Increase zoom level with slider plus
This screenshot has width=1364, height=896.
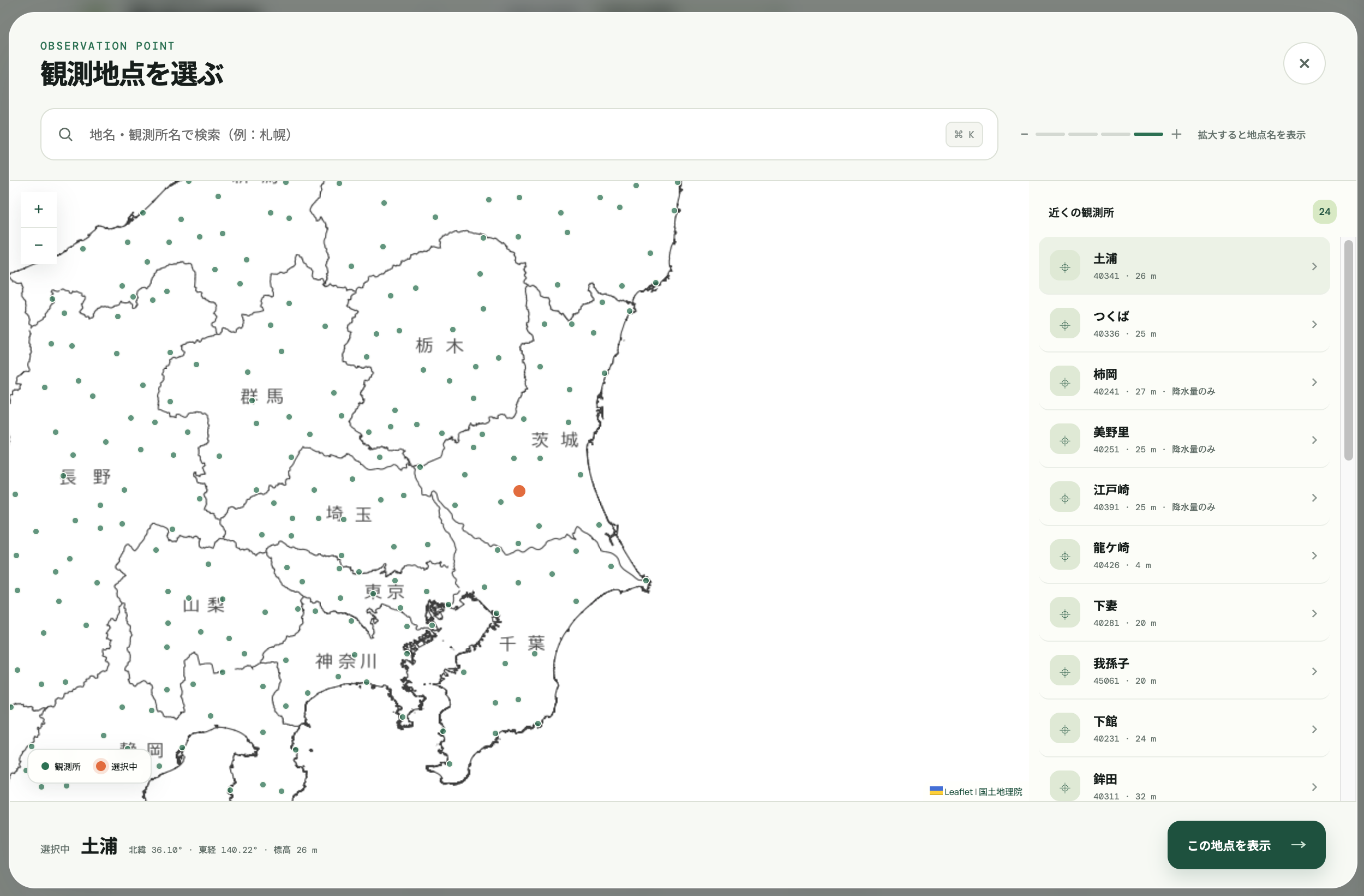(1176, 134)
